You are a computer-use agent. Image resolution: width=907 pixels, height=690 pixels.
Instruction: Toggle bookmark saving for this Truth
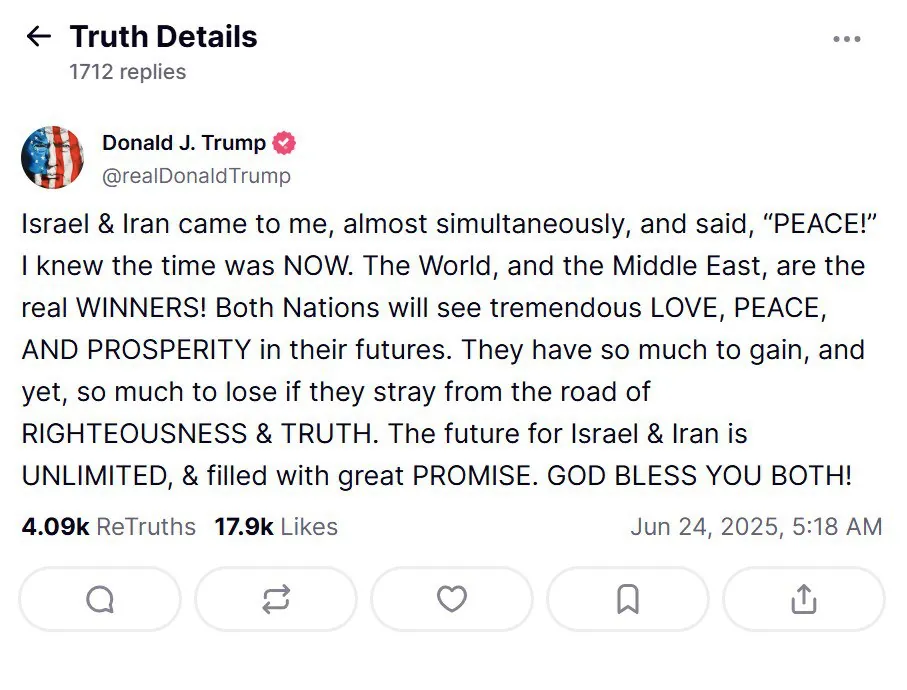click(627, 599)
